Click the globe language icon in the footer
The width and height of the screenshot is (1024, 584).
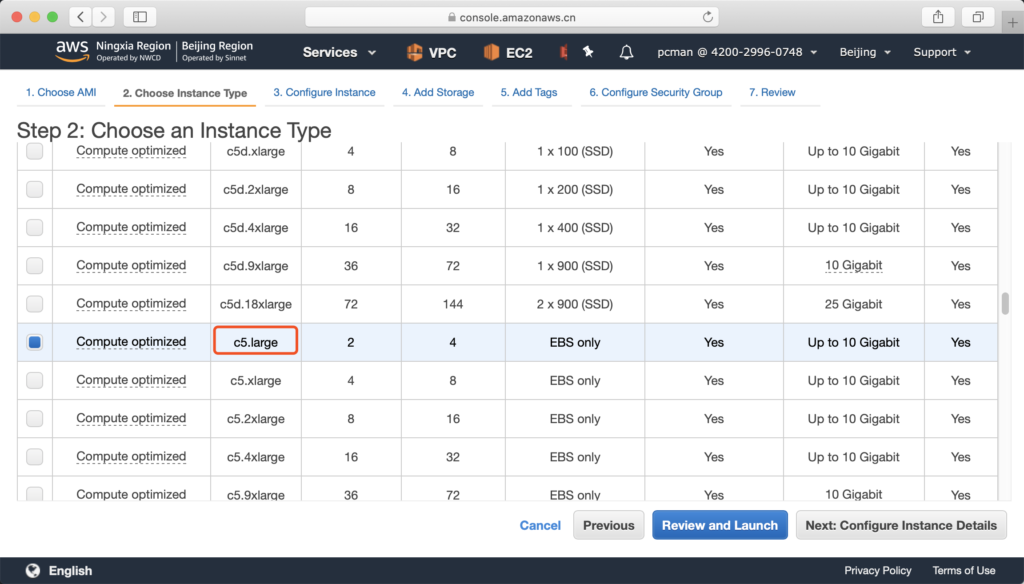pyautogui.click(x=33, y=570)
